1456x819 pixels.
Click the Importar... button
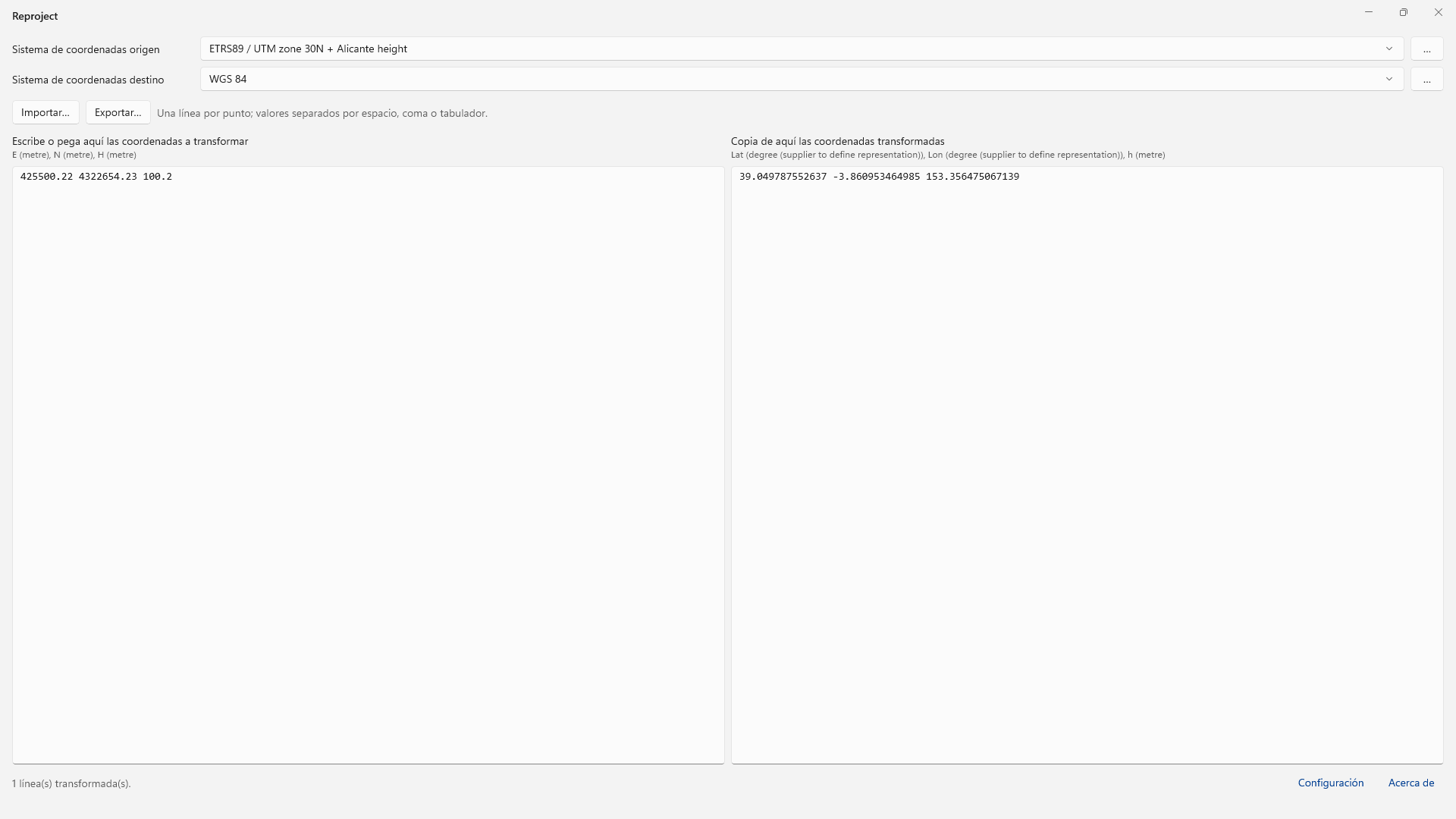tap(45, 112)
